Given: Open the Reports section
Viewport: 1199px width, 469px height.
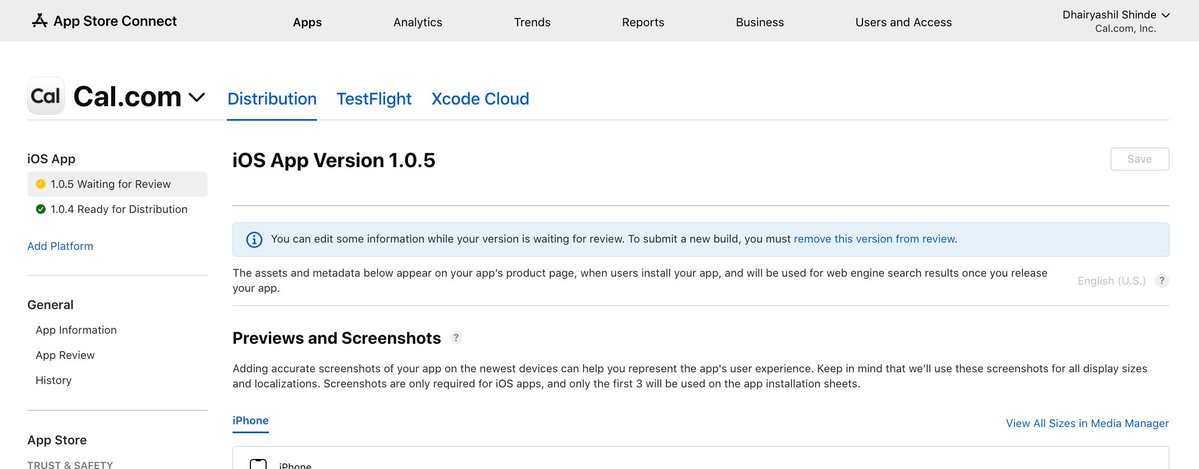Looking at the screenshot, I should [x=643, y=22].
